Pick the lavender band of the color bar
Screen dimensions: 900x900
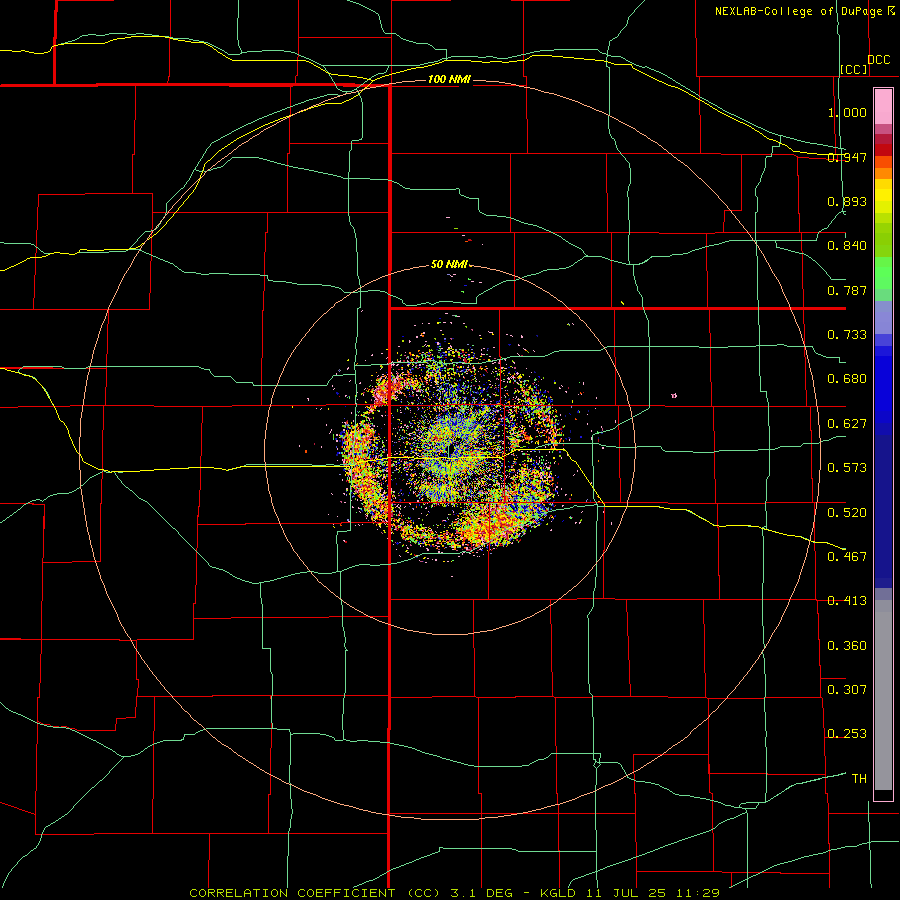click(x=883, y=317)
